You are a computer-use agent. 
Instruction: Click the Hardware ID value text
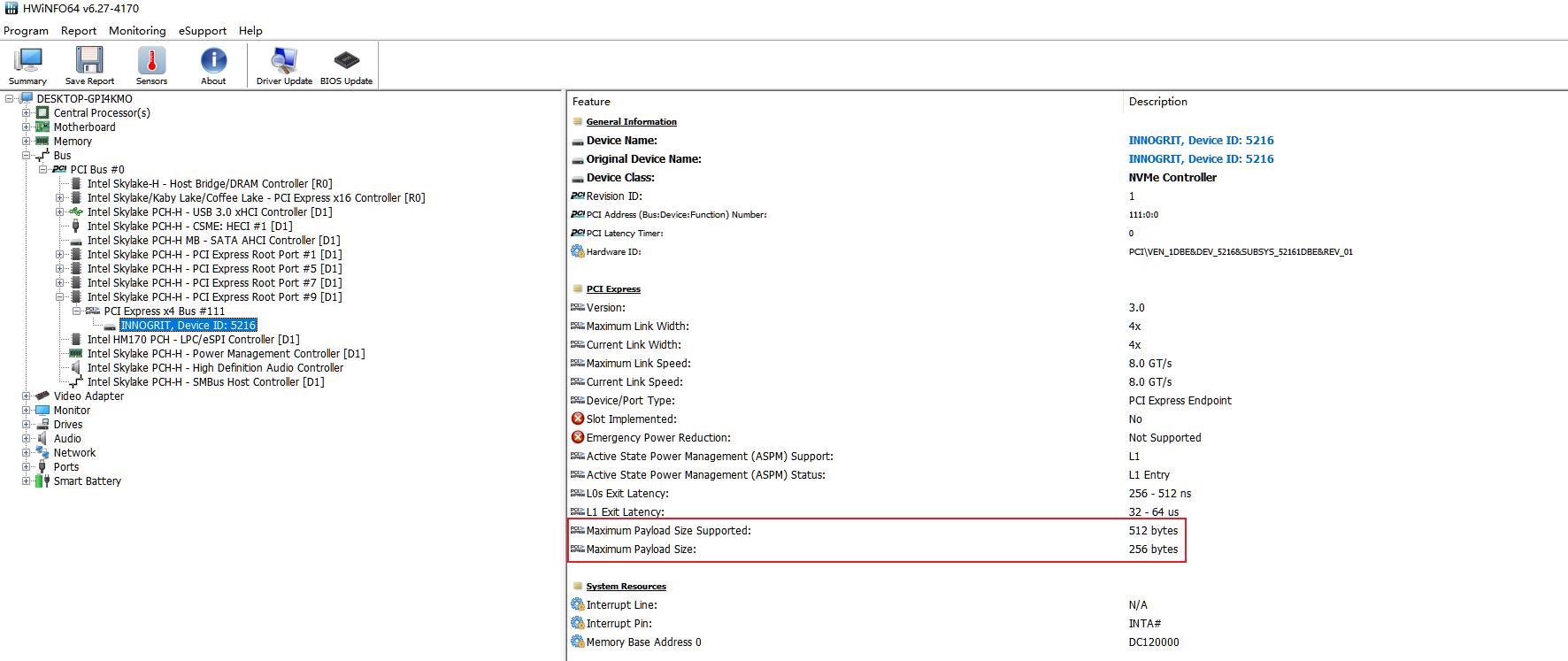point(1241,252)
